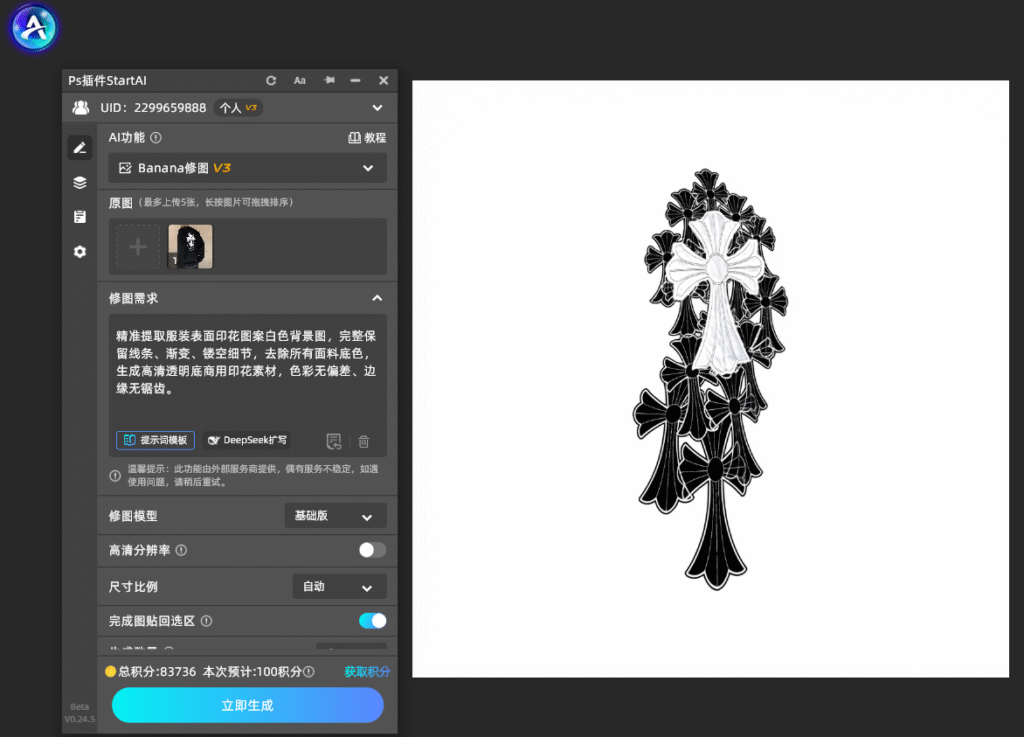
Task: Refresh the StartAI plugin panel
Action: click(x=271, y=80)
